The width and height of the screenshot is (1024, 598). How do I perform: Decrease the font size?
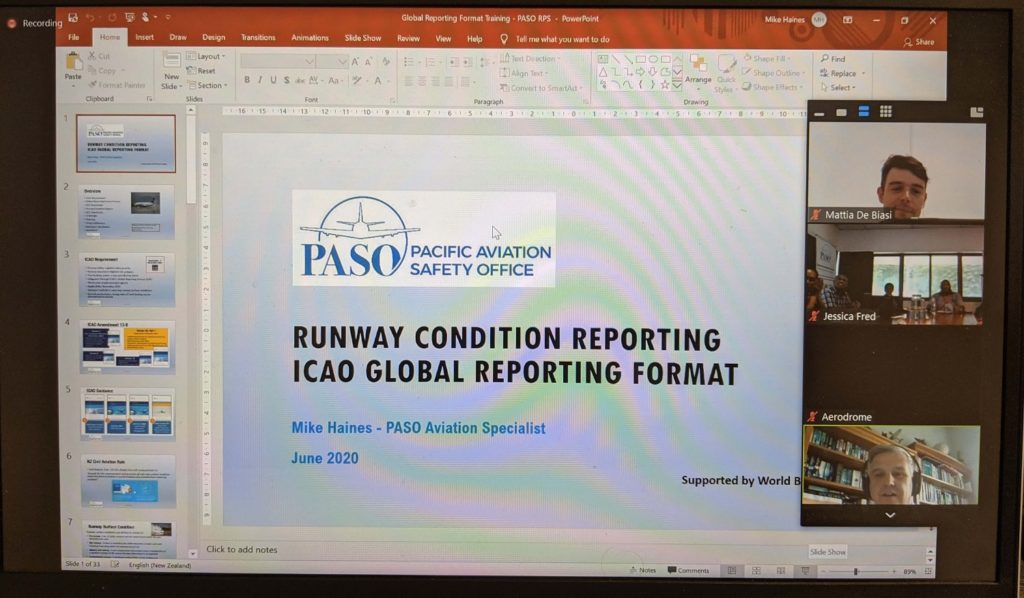click(368, 61)
